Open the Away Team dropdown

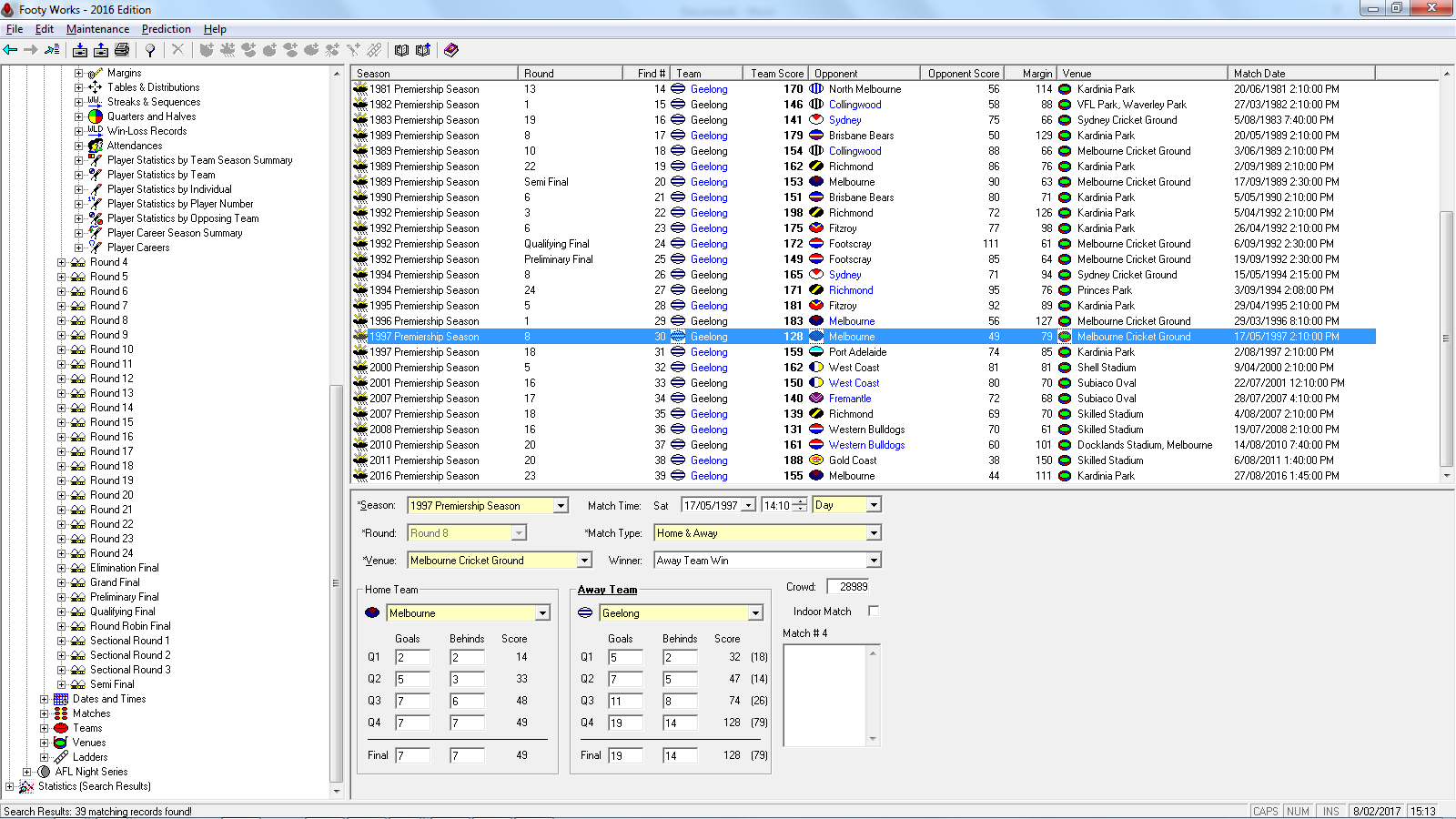(x=755, y=613)
